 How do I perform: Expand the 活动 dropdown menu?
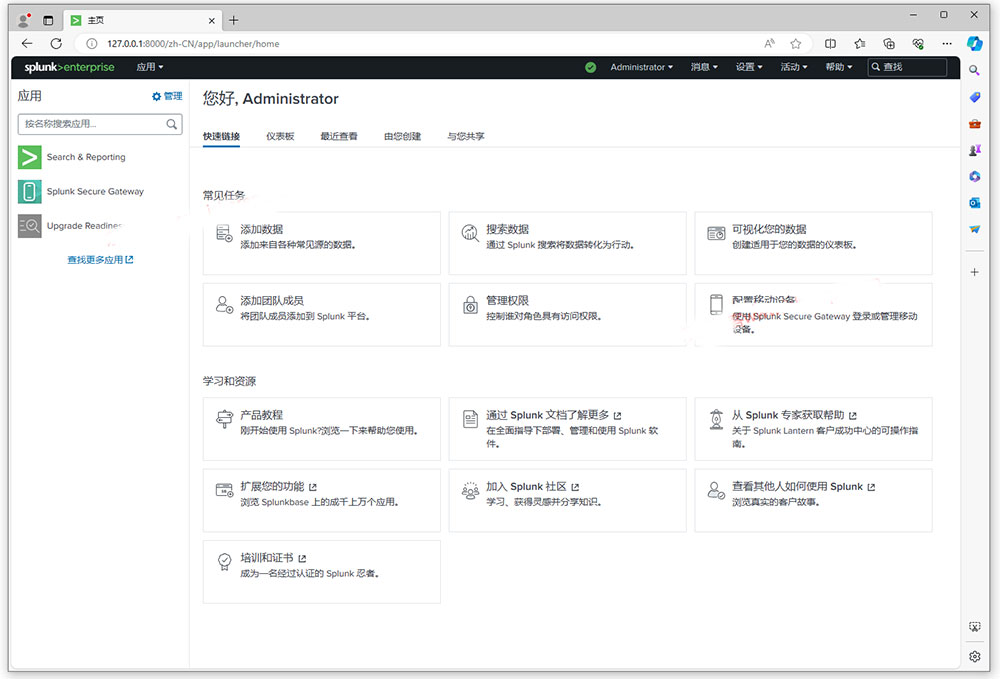pyautogui.click(x=794, y=67)
